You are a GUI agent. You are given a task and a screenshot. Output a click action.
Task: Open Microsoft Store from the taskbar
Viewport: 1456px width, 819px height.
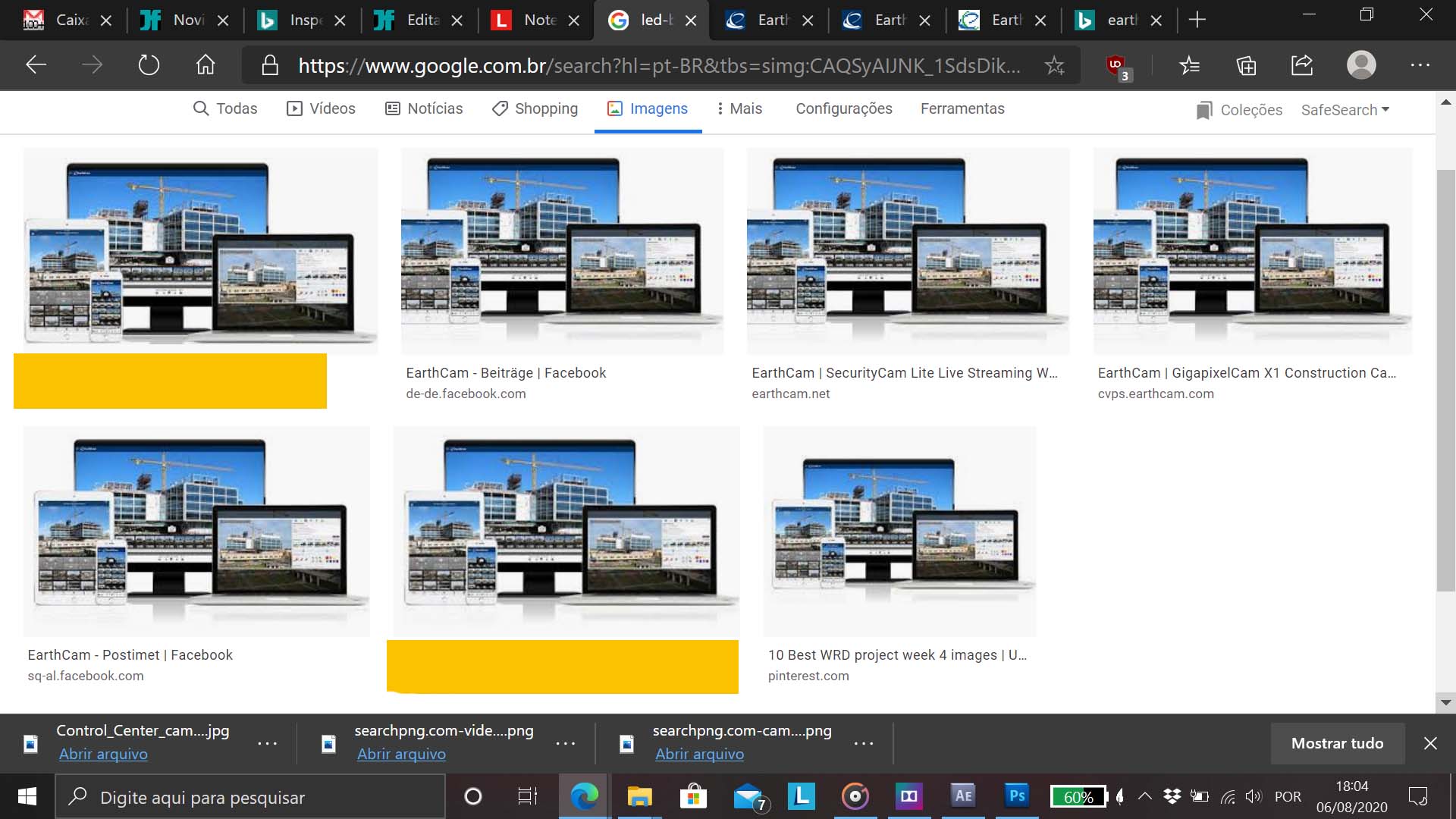(x=693, y=797)
